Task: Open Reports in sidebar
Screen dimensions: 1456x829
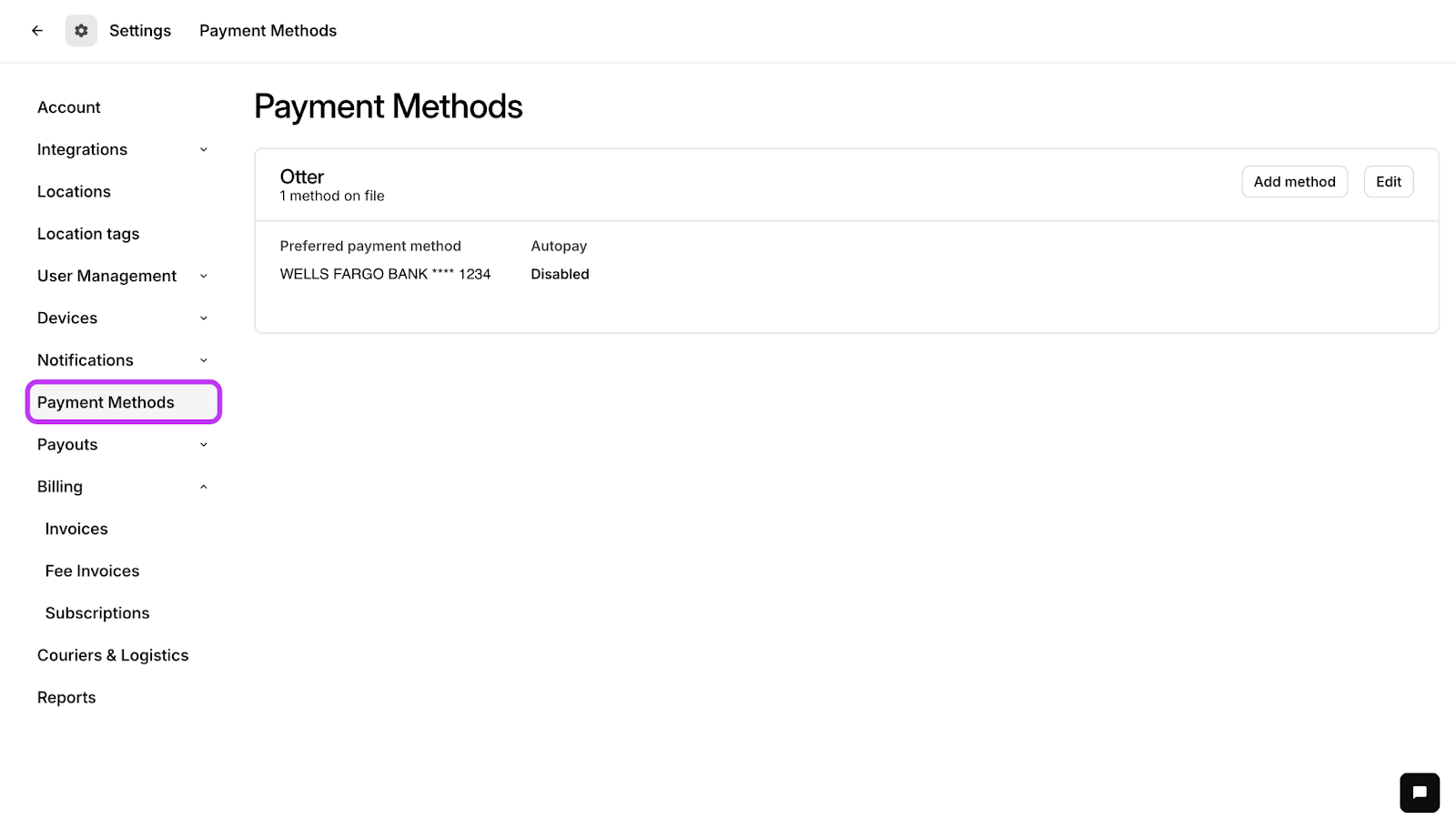Action: pyautogui.click(x=66, y=698)
